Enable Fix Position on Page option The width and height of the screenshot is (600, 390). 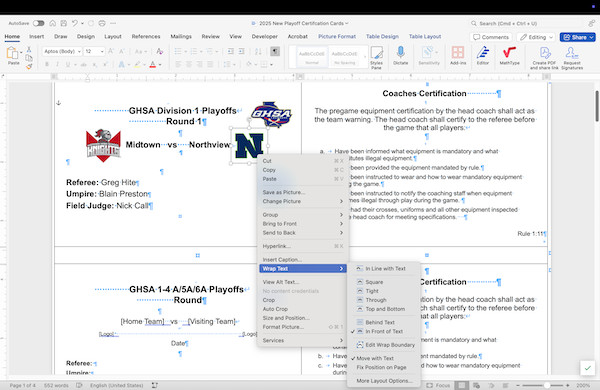point(383,367)
